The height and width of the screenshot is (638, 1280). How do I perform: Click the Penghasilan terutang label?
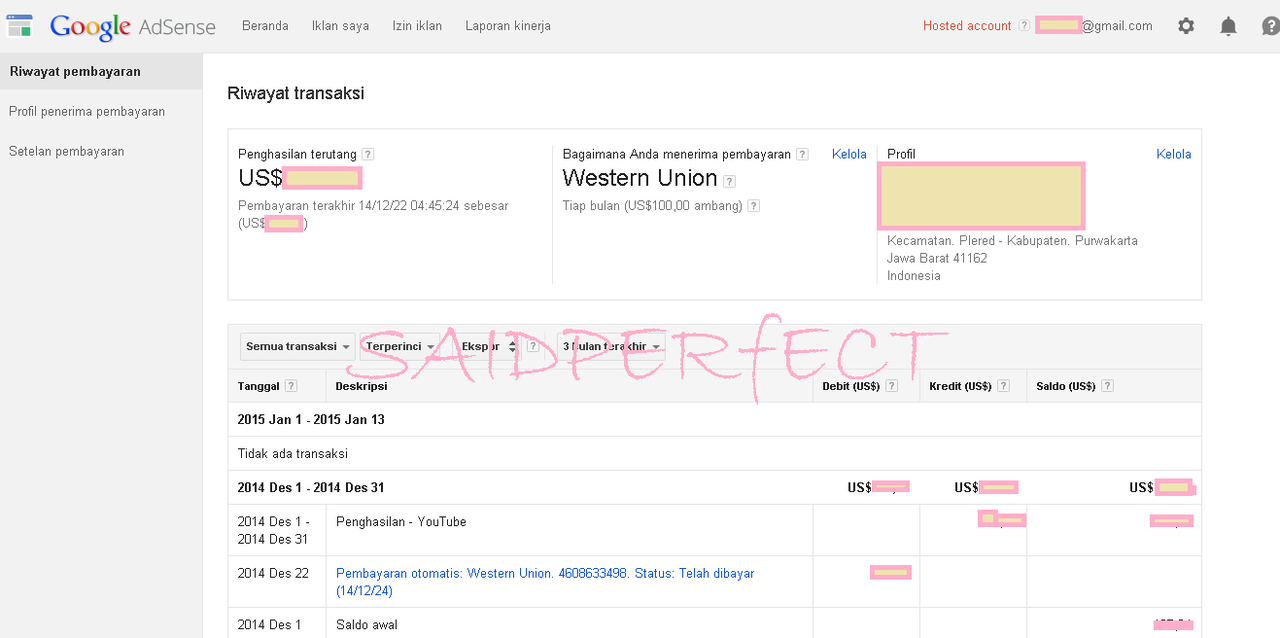[x=297, y=154]
